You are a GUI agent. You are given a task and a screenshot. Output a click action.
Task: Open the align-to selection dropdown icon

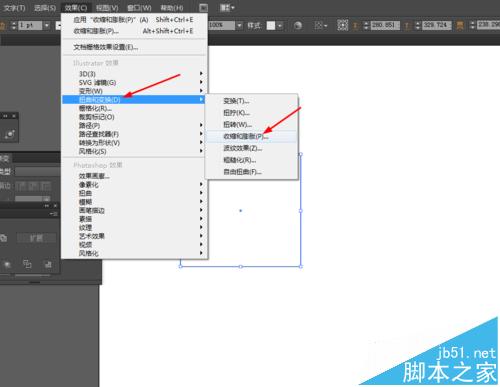(321, 25)
